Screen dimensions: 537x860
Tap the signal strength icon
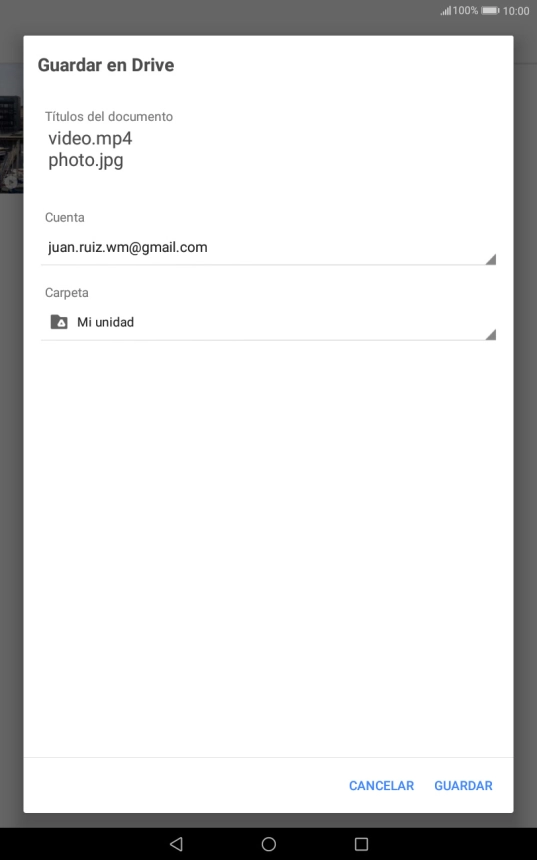click(445, 10)
